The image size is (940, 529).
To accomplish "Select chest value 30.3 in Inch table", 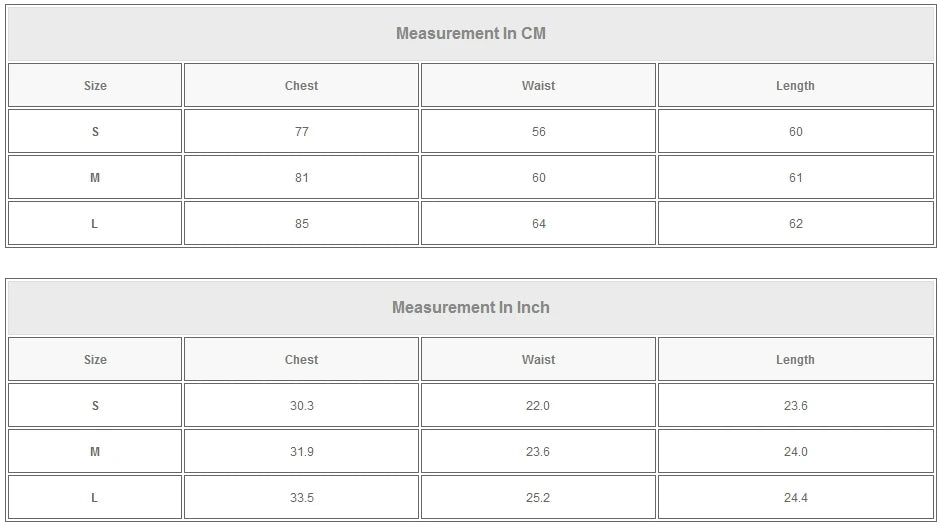I will (301, 406).
